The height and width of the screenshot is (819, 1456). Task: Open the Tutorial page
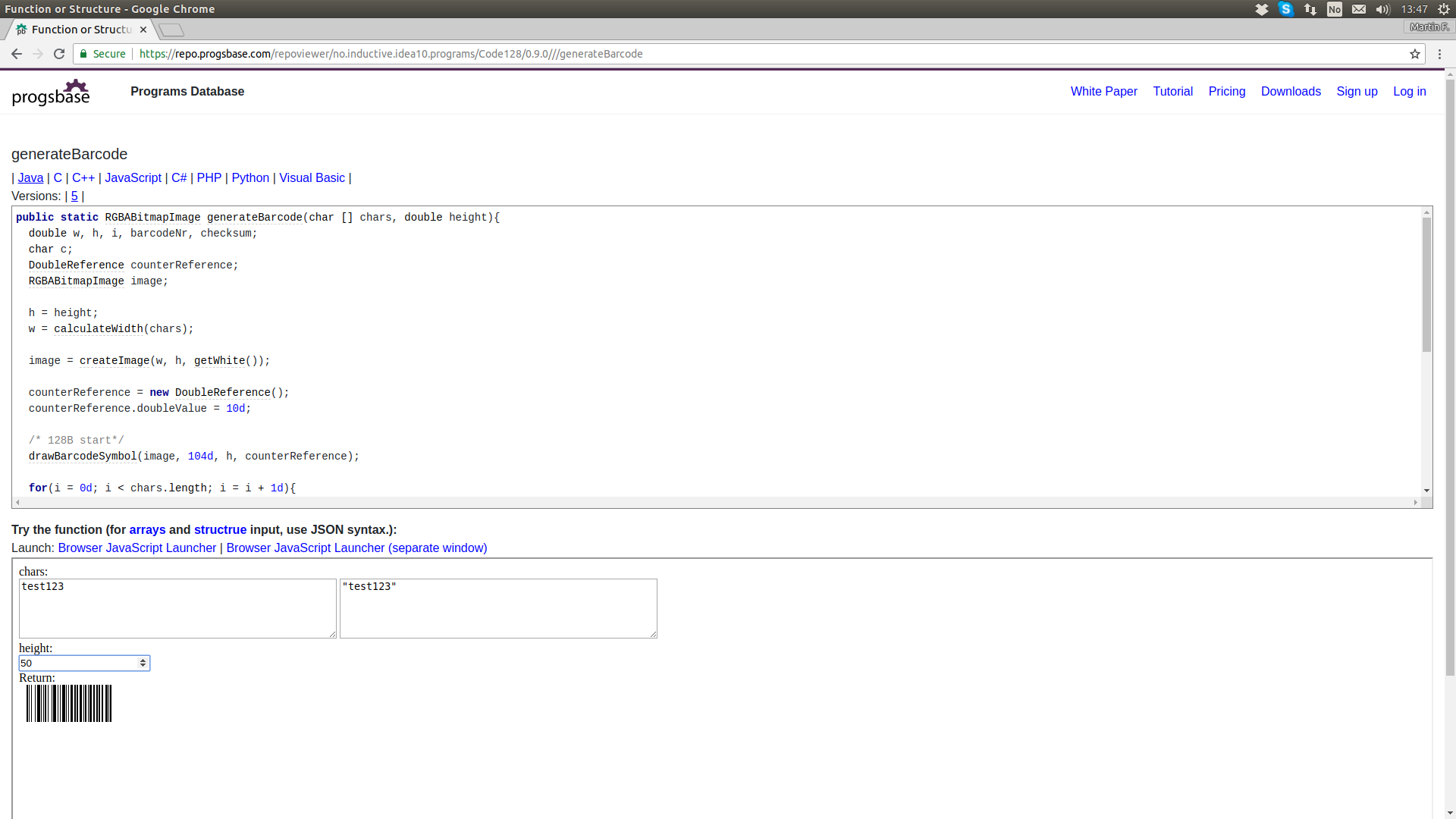tap(1172, 92)
